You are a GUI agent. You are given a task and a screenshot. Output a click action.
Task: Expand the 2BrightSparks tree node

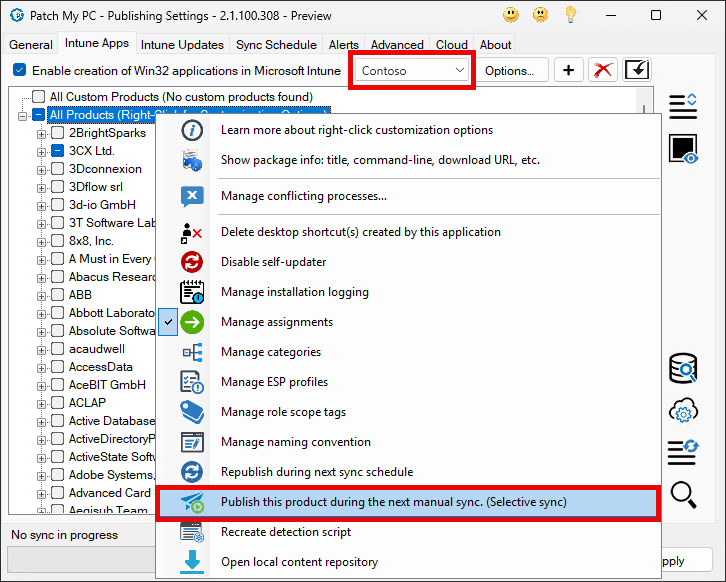(x=41, y=134)
